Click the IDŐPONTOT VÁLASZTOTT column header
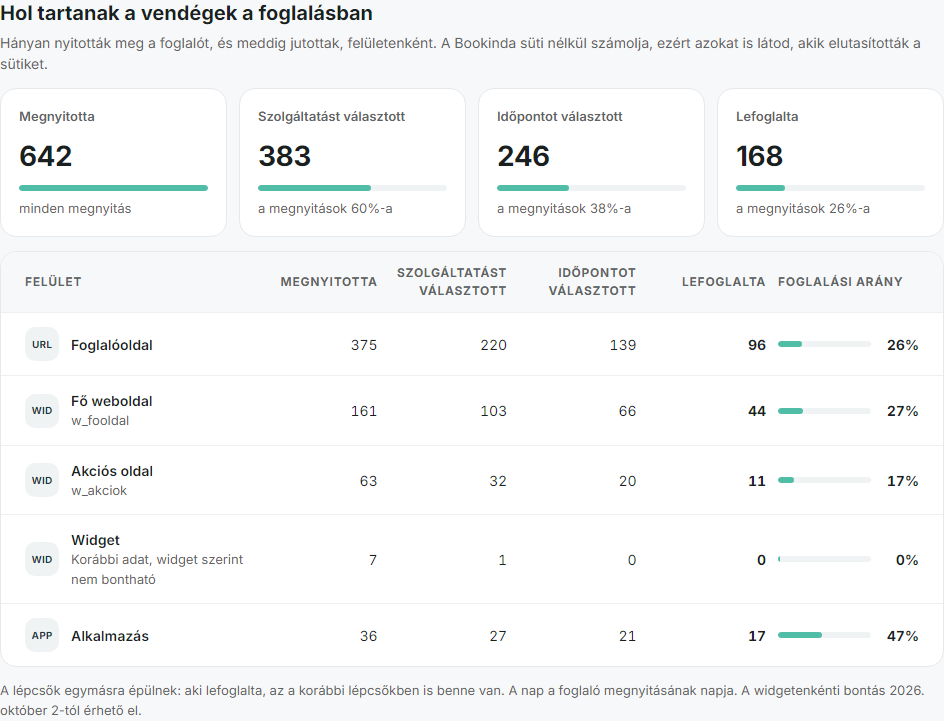The height and width of the screenshot is (721, 944). coord(592,282)
